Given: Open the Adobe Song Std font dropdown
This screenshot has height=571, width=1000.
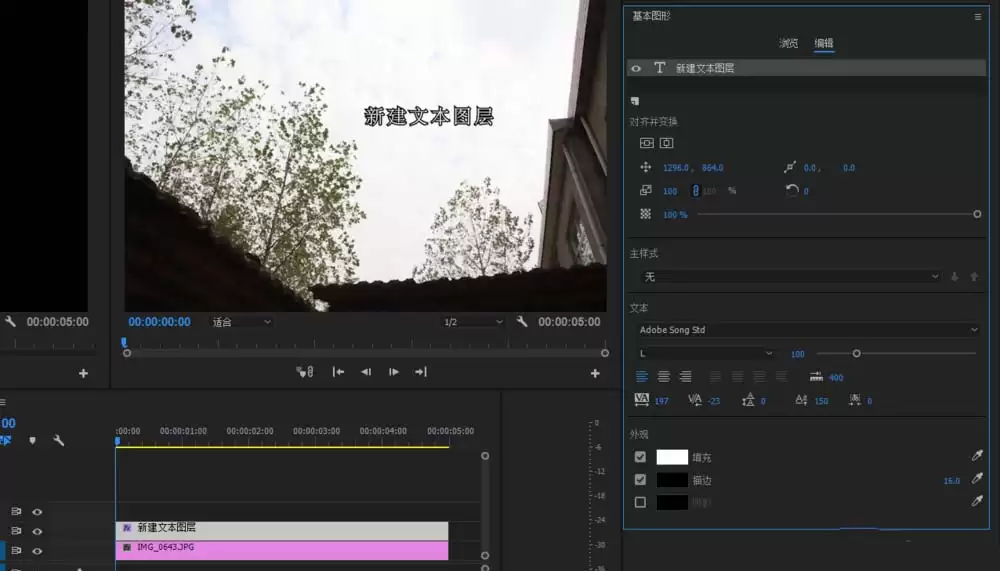Looking at the screenshot, I should (x=808, y=330).
